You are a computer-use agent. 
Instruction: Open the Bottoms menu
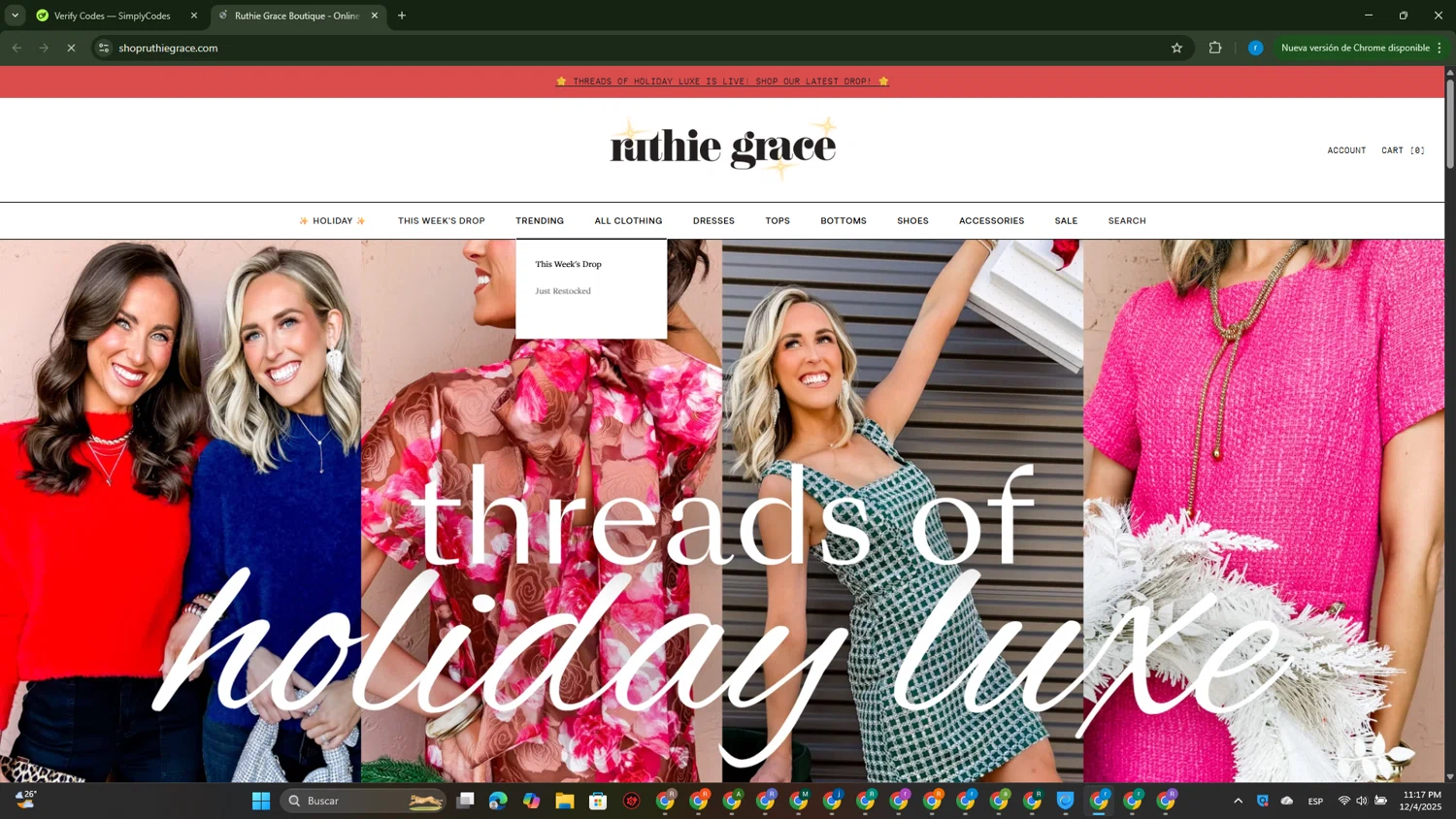[x=844, y=221]
